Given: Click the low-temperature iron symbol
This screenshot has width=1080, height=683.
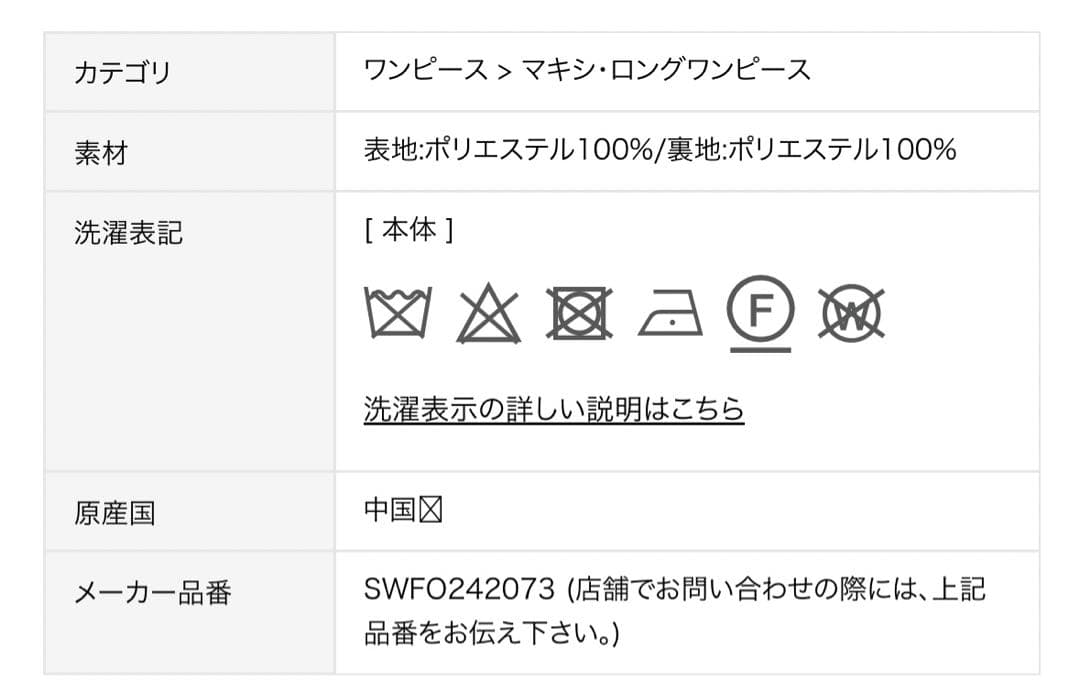Looking at the screenshot, I should coord(670,315).
